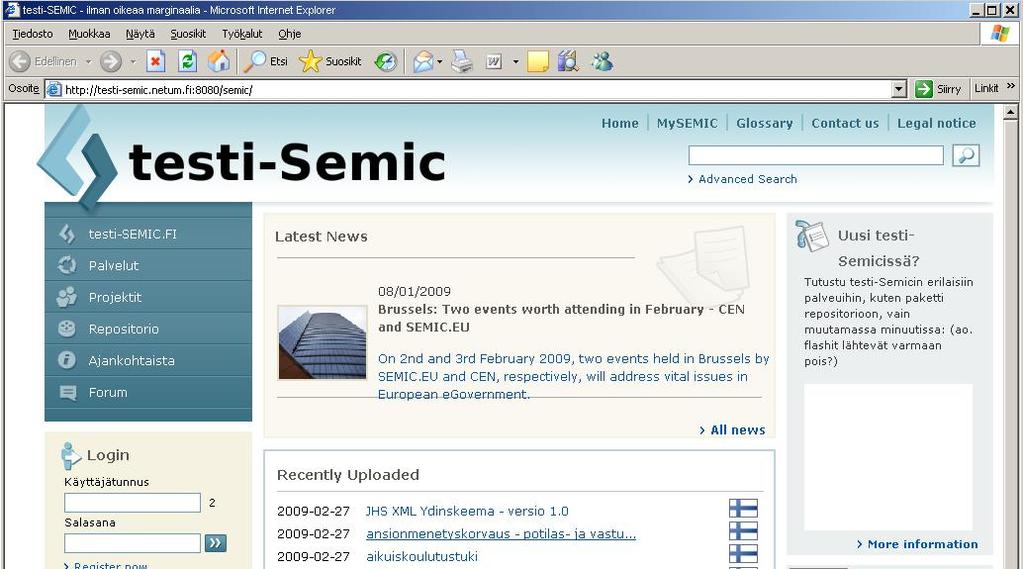Open the aikuiskoulutustuki link
The height and width of the screenshot is (569, 1023).
[x=422, y=556]
